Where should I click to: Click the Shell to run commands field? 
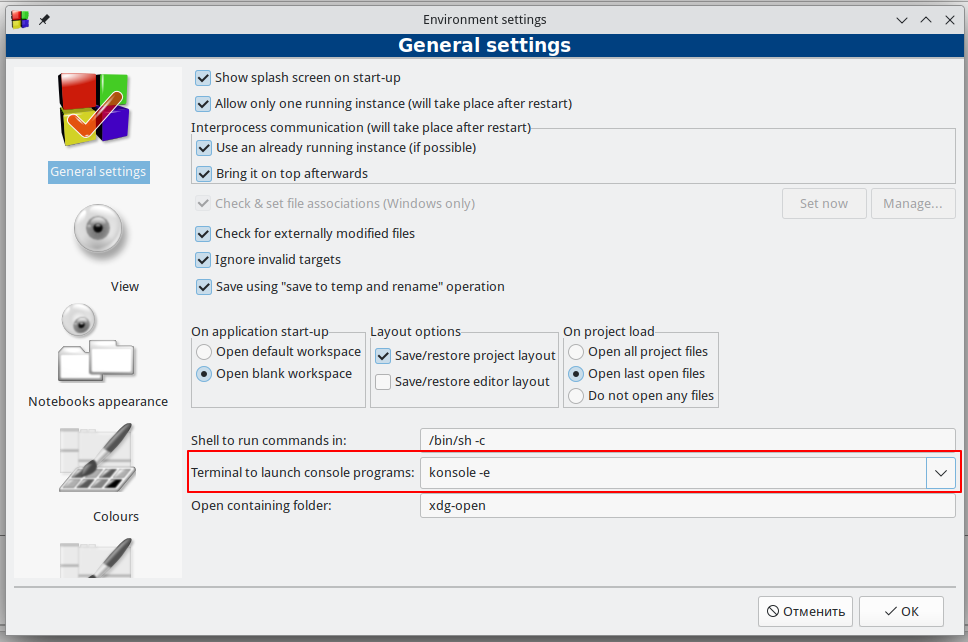tap(687, 440)
